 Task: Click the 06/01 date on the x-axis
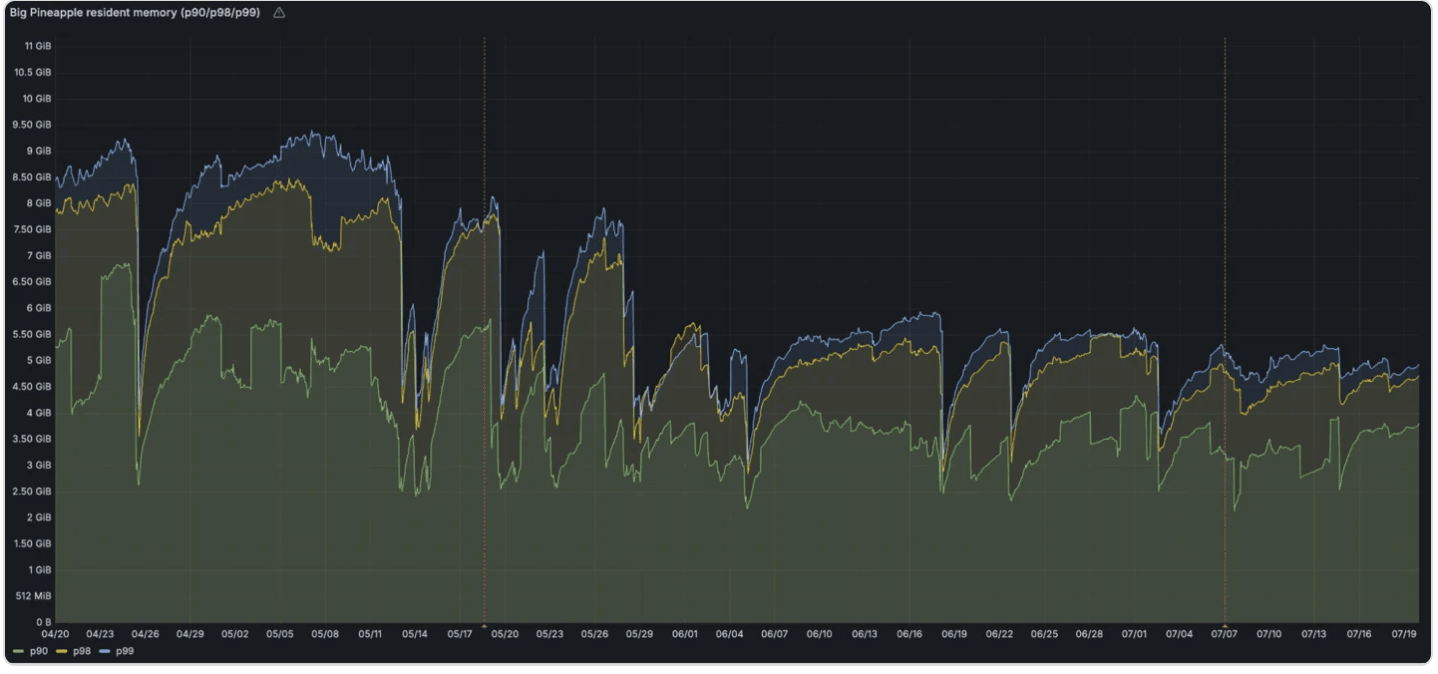point(685,634)
